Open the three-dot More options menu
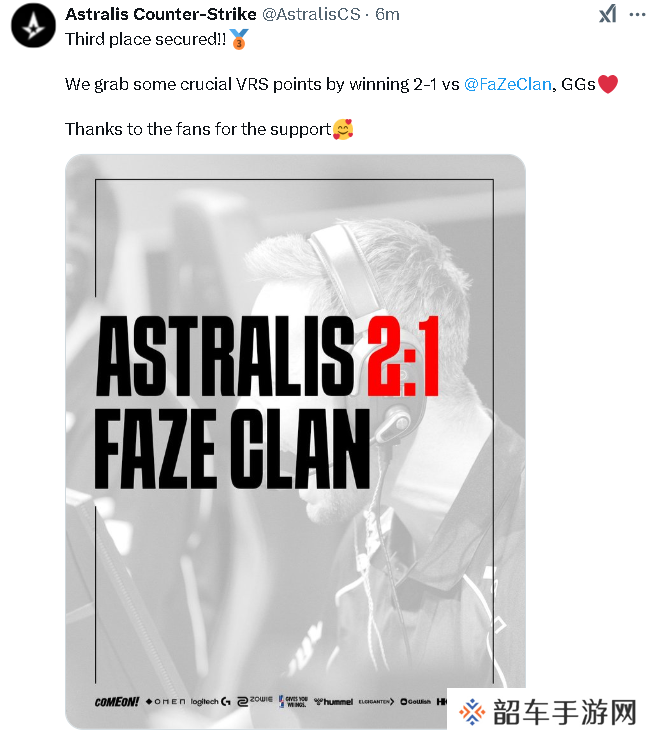The image size is (647, 738). (x=637, y=14)
